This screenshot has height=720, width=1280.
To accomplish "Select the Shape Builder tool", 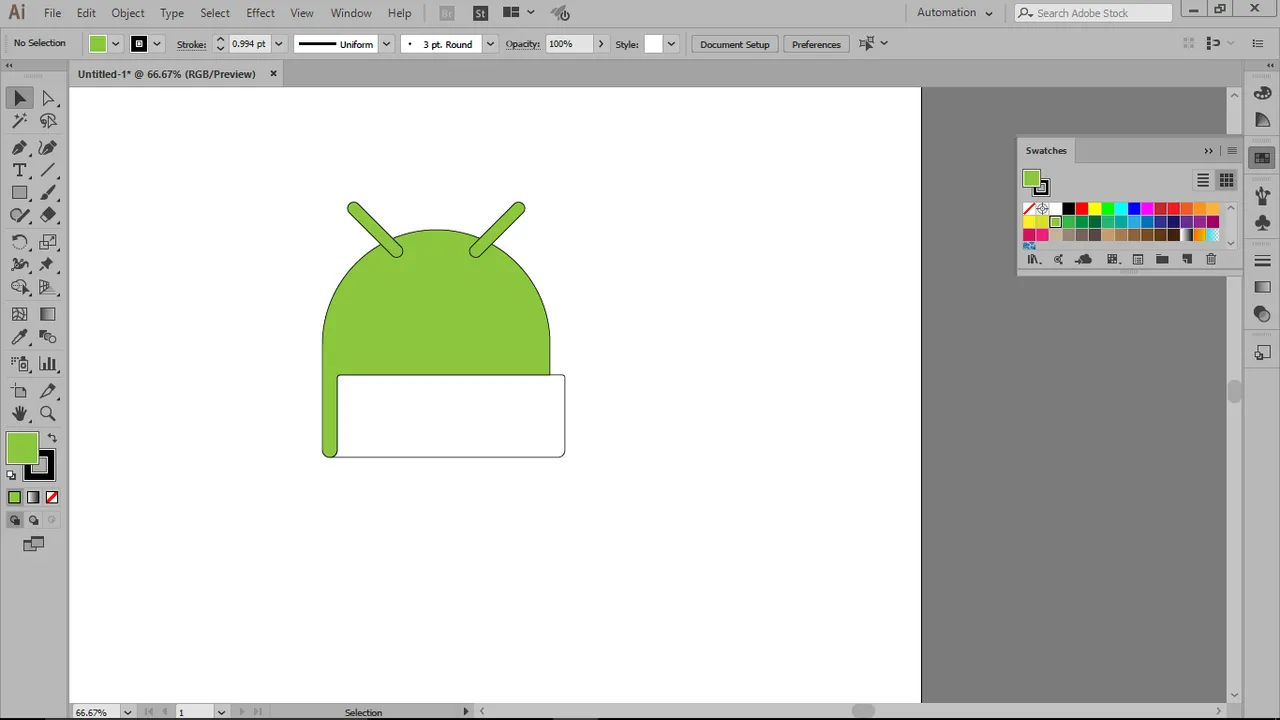I will 19,288.
